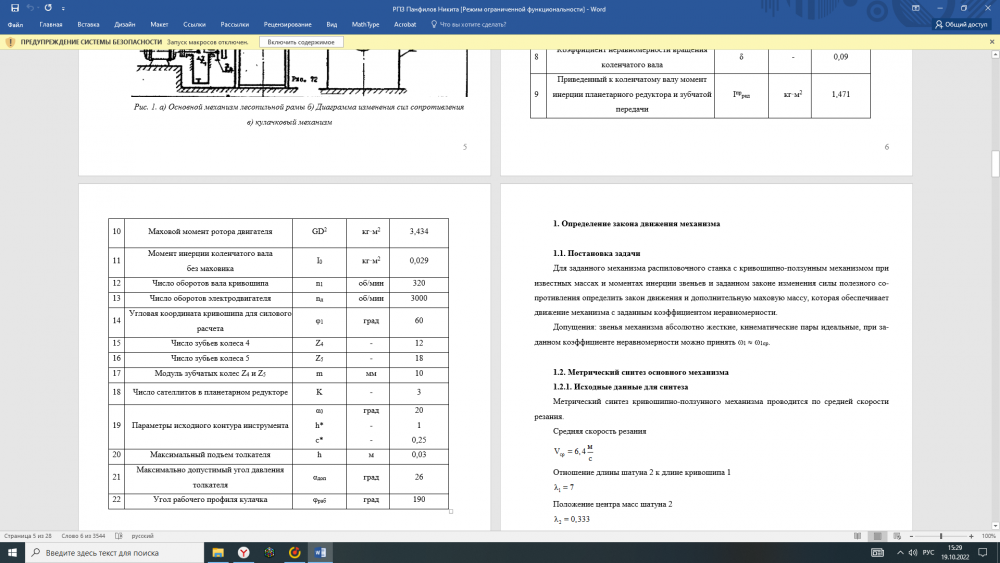Click heading '1. Определение закона движения механизма'
Viewport: 1000px width, 563px height.
[636, 224]
